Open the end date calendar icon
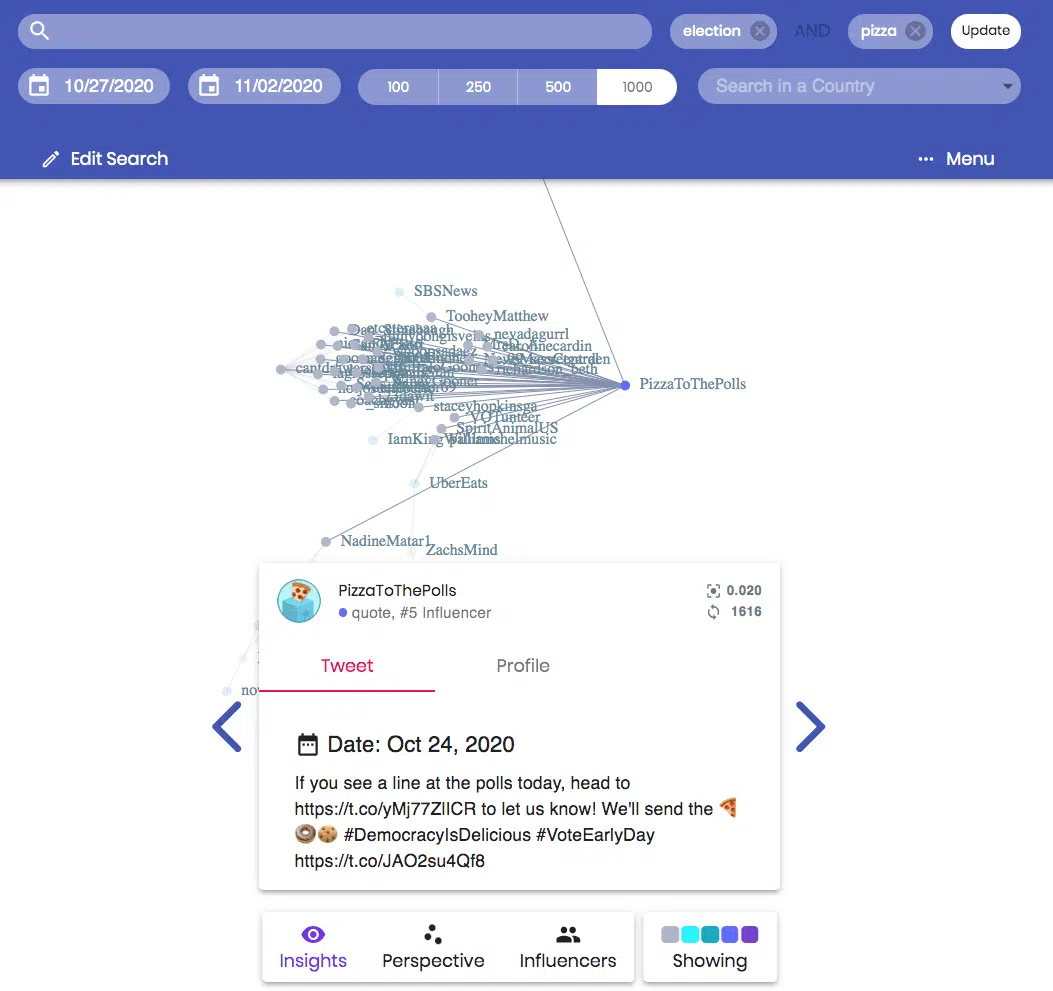This screenshot has width=1053, height=991. coord(209,86)
